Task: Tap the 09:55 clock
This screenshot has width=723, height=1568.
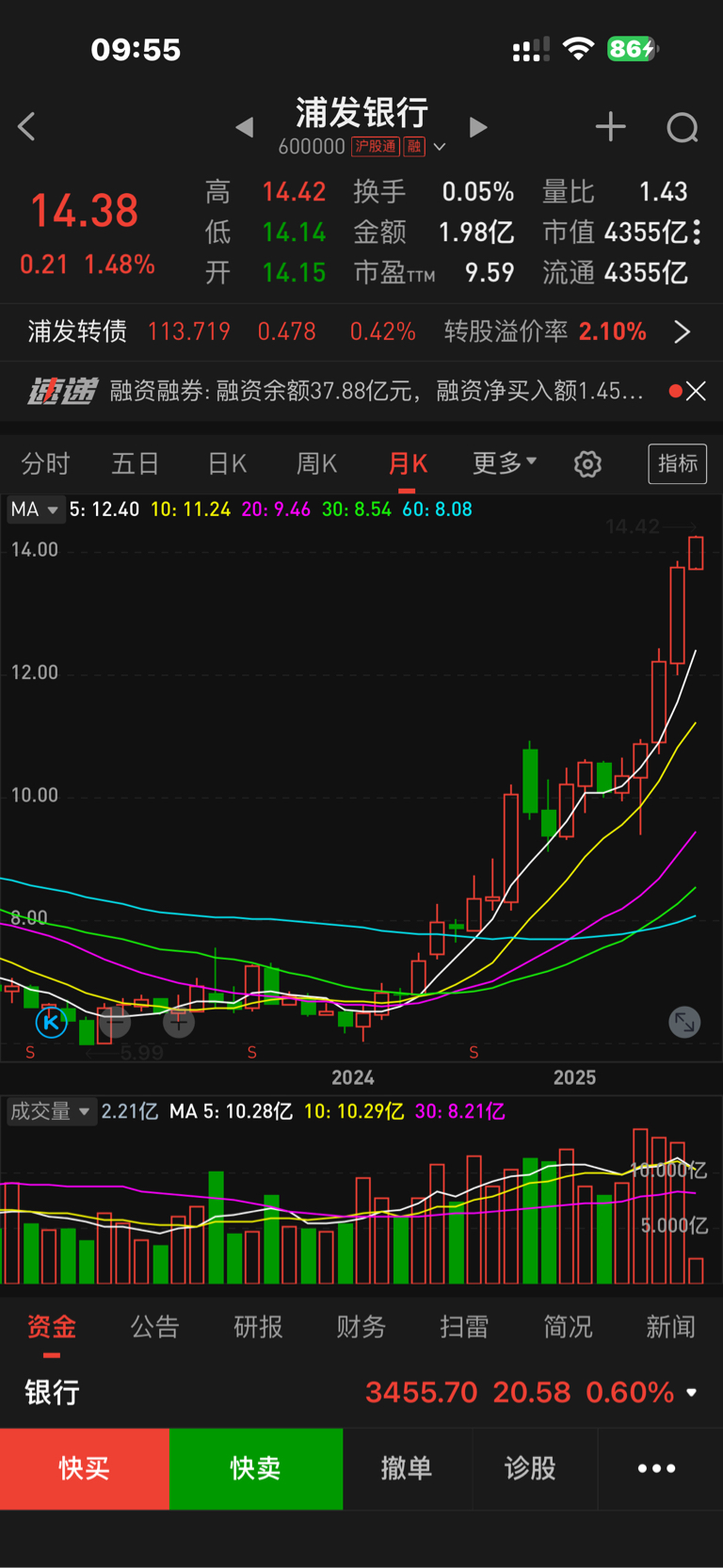Action: 136,49
